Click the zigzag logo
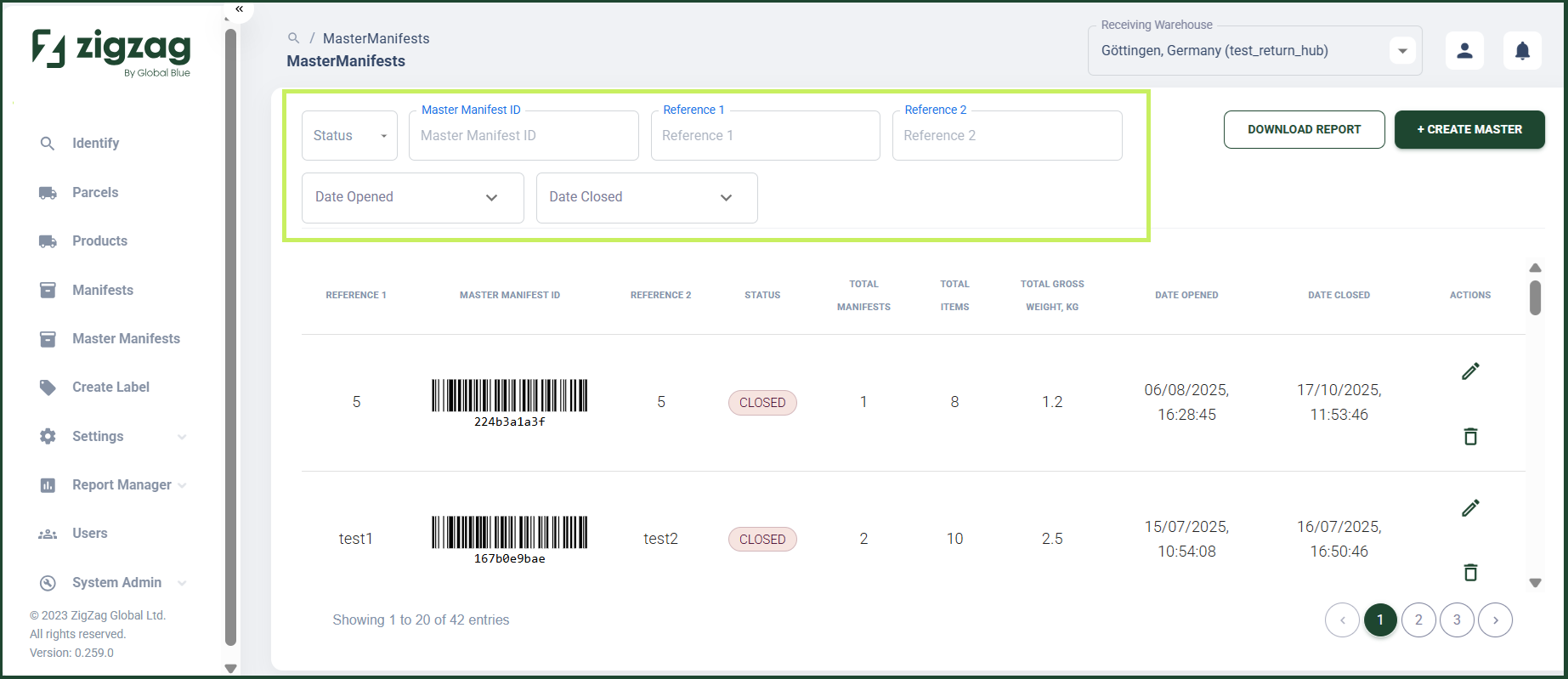Viewport: 1568px width, 679px height. 111,52
